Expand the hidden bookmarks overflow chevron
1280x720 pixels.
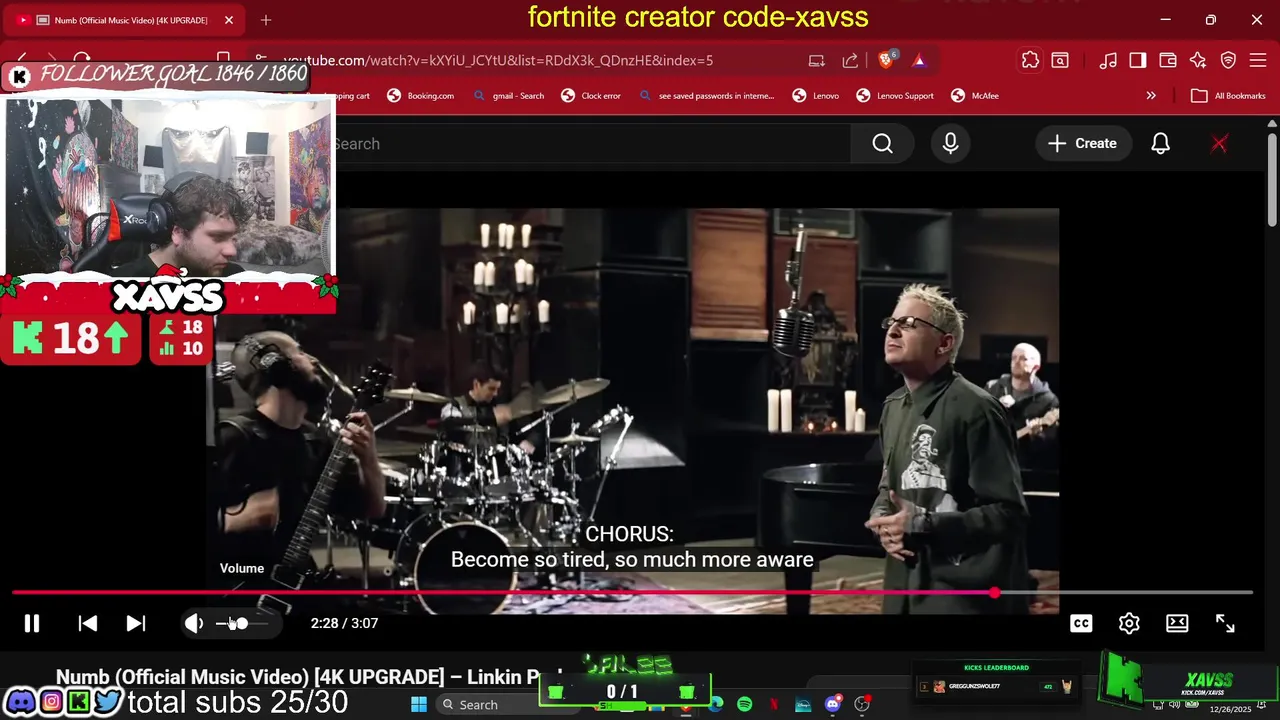(1151, 96)
